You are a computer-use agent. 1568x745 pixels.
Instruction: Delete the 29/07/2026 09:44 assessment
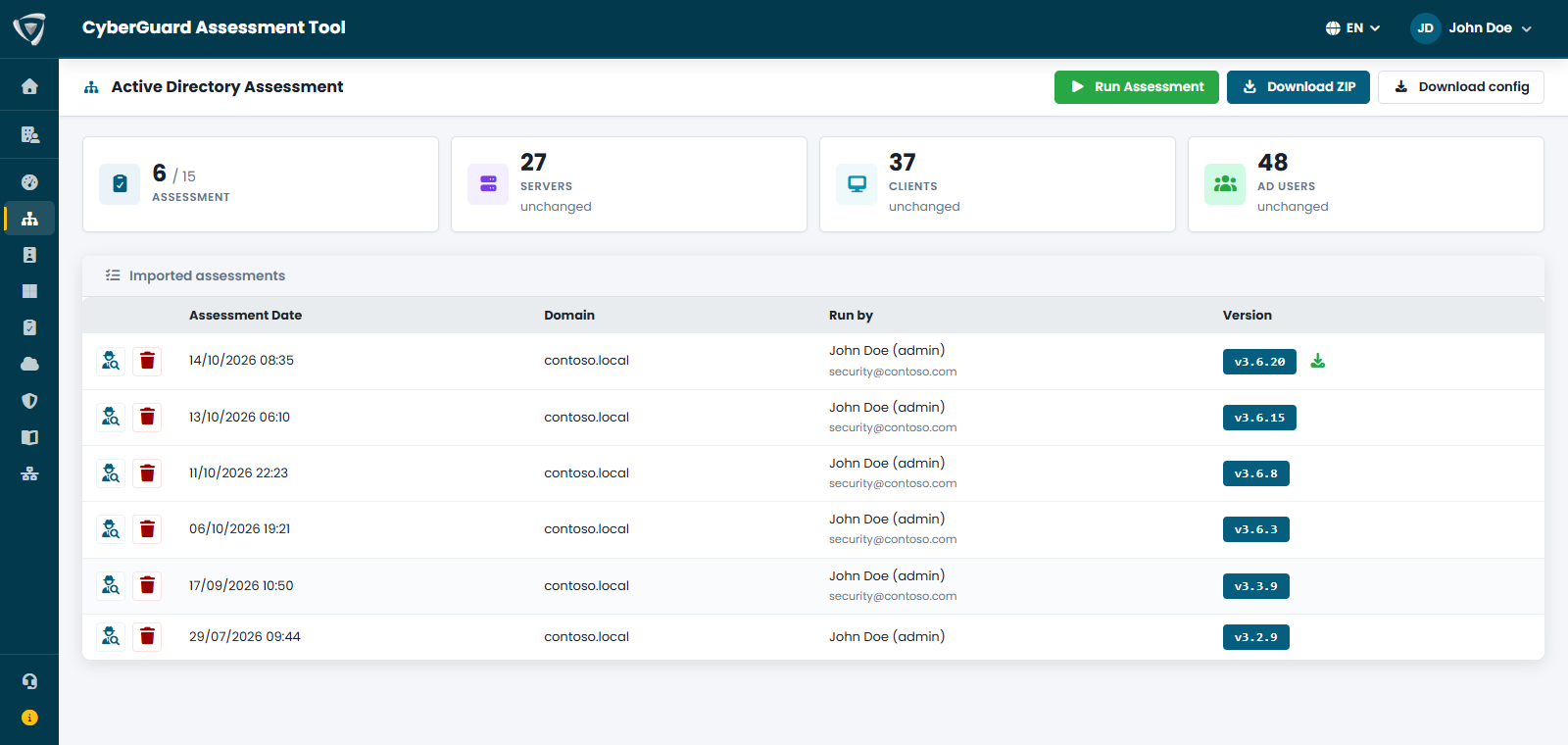147,636
